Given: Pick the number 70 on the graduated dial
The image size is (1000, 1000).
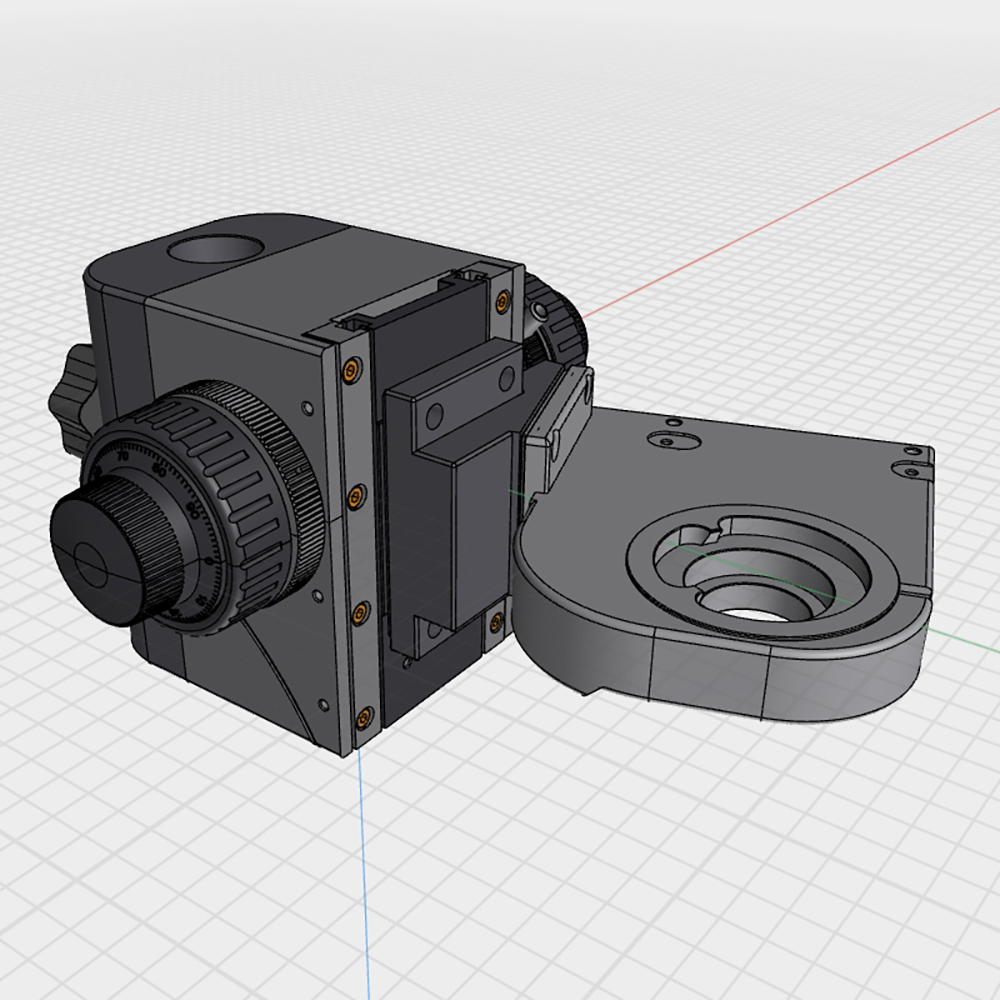Looking at the screenshot, I should point(122,456).
